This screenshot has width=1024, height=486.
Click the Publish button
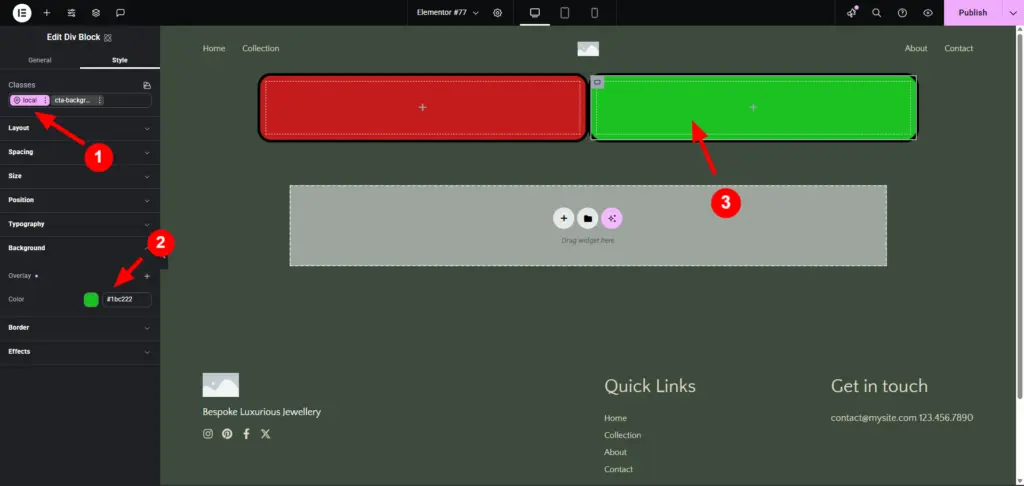click(972, 12)
